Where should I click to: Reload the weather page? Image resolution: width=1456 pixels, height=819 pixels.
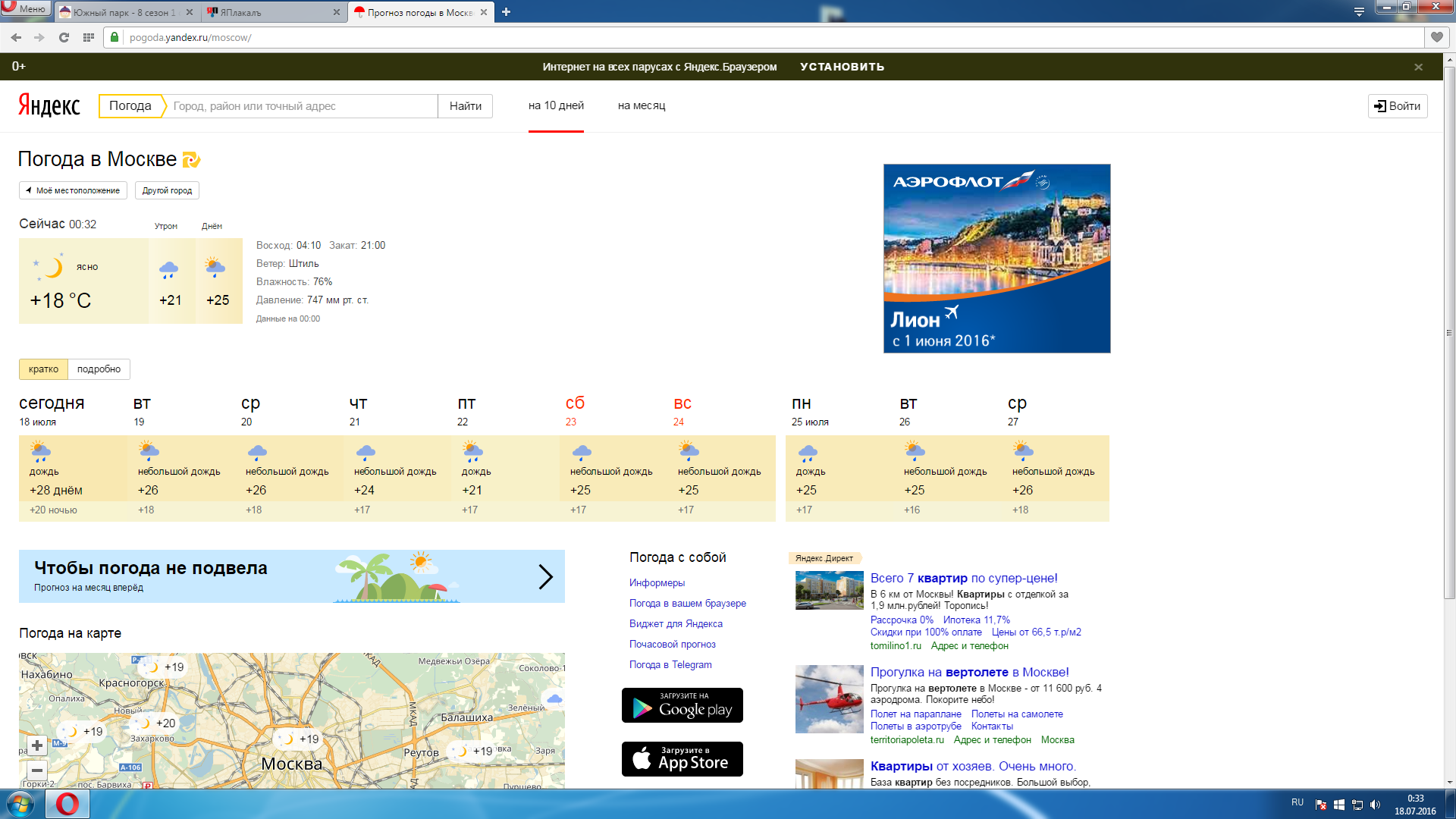pyautogui.click(x=64, y=37)
